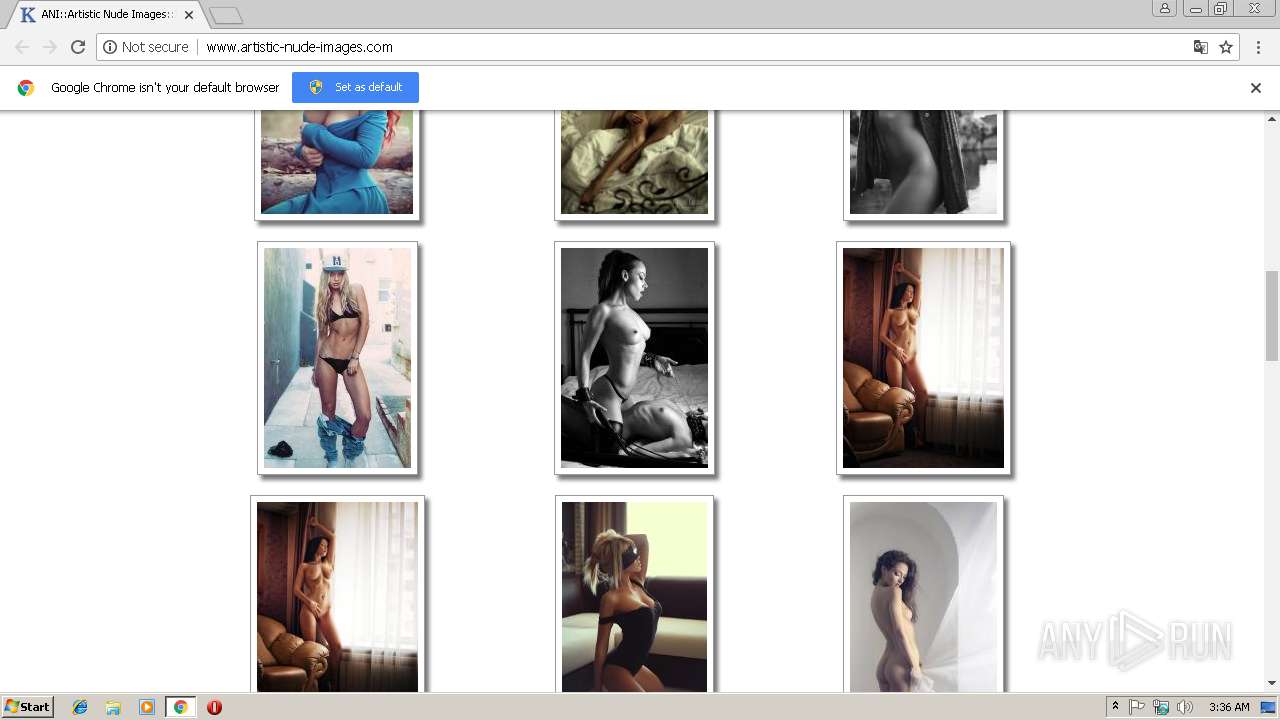Open file explorer folder in taskbar

(113, 707)
